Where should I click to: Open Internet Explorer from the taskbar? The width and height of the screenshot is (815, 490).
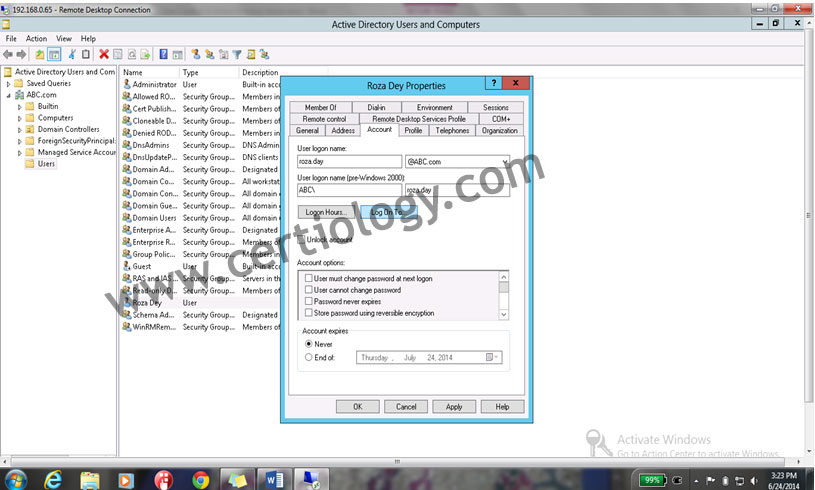click(x=52, y=480)
